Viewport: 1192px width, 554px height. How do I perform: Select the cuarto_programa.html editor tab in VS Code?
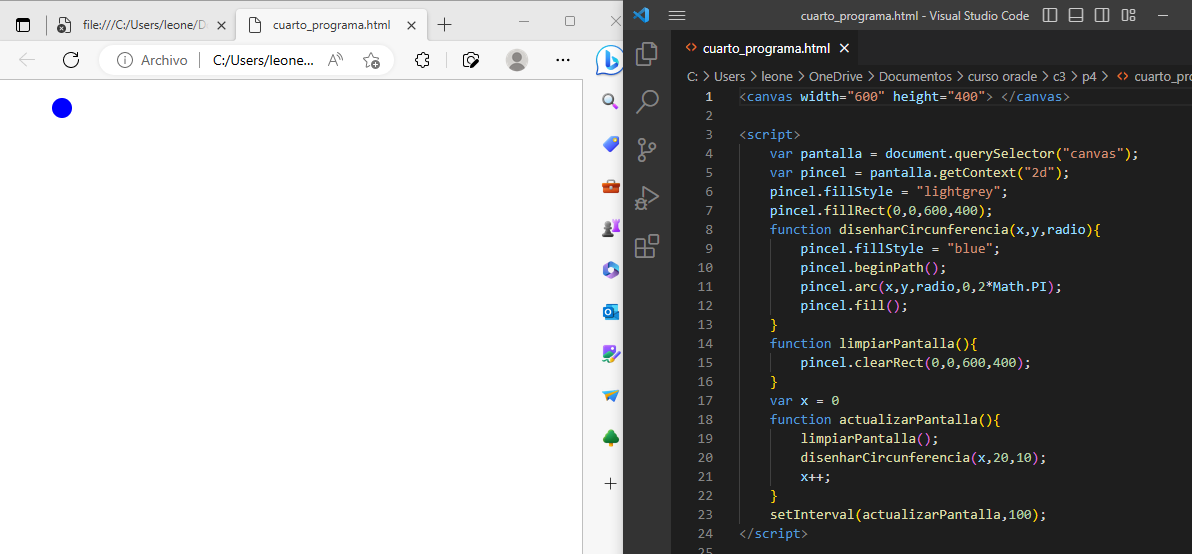coord(766,49)
